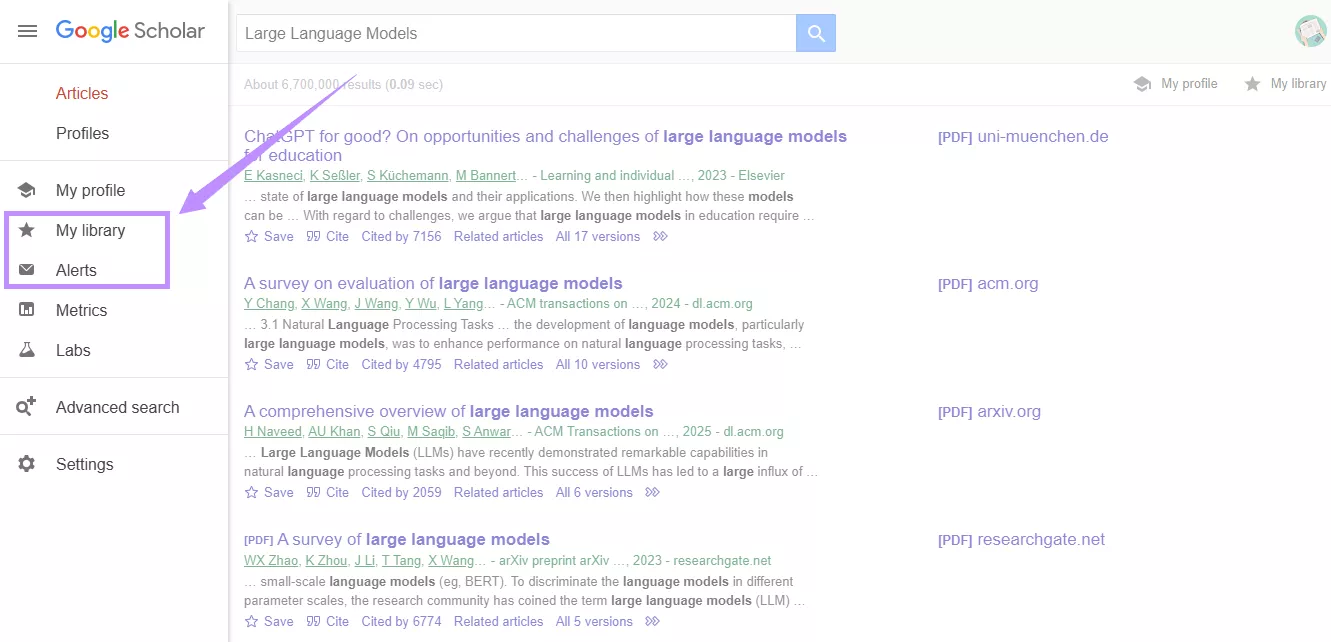Open the account avatar in top right
This screenshot has width=1331, height=642.
click(x=1310, y=31)
